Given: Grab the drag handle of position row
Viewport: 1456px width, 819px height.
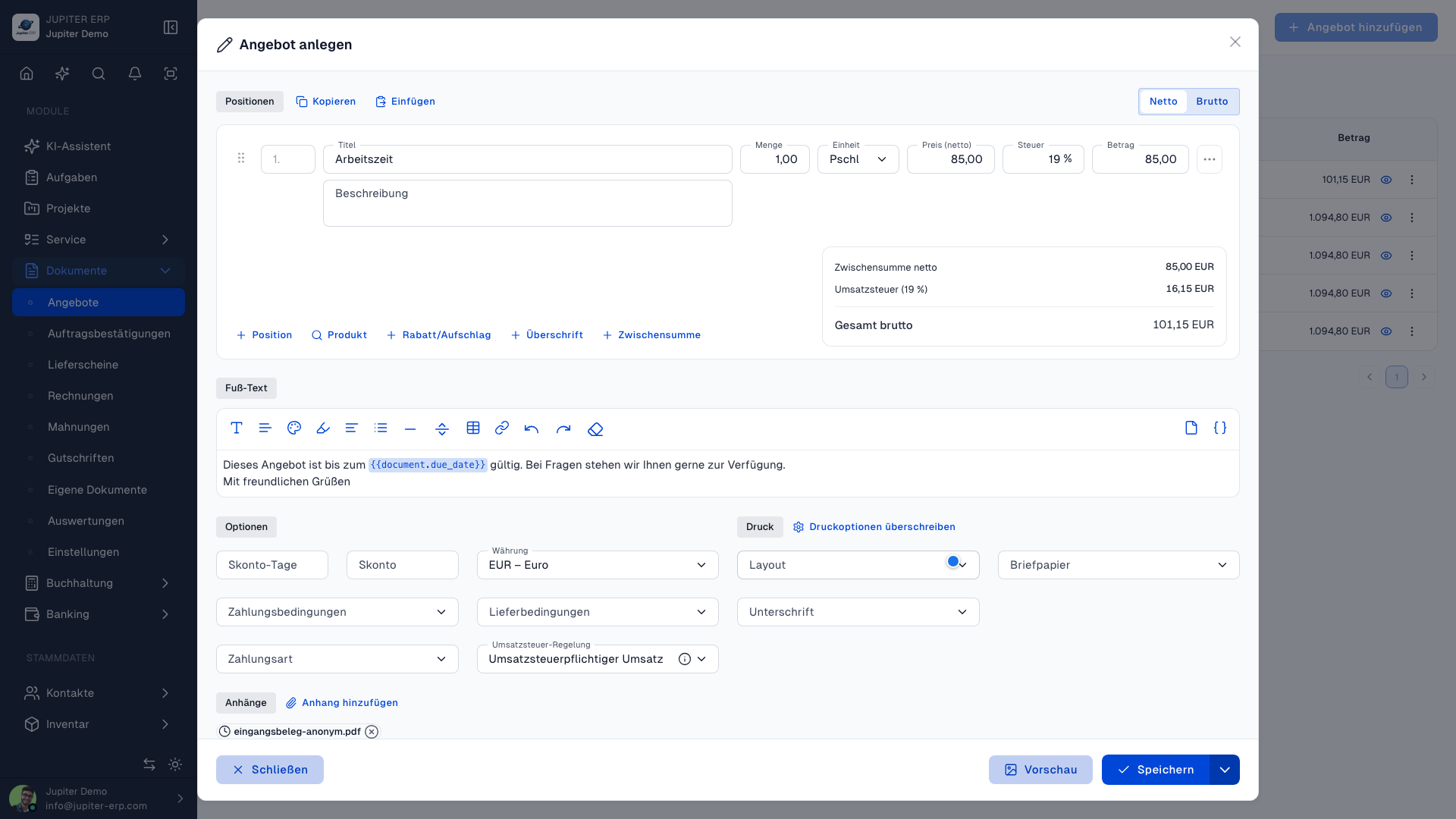Looking at the screenshot, I should [241, 158].
